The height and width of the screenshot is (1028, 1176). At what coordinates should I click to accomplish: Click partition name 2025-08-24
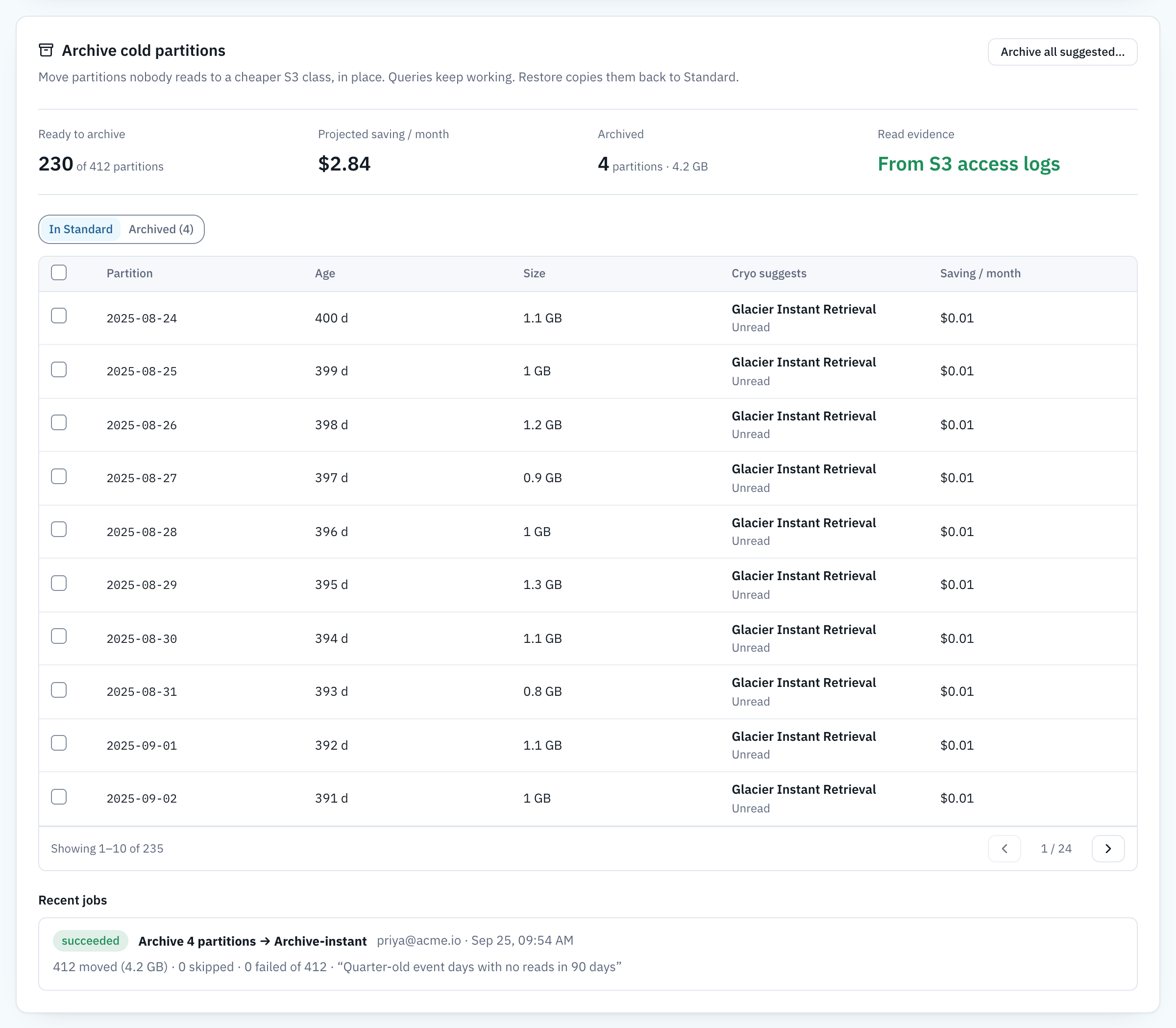[142, 318]
